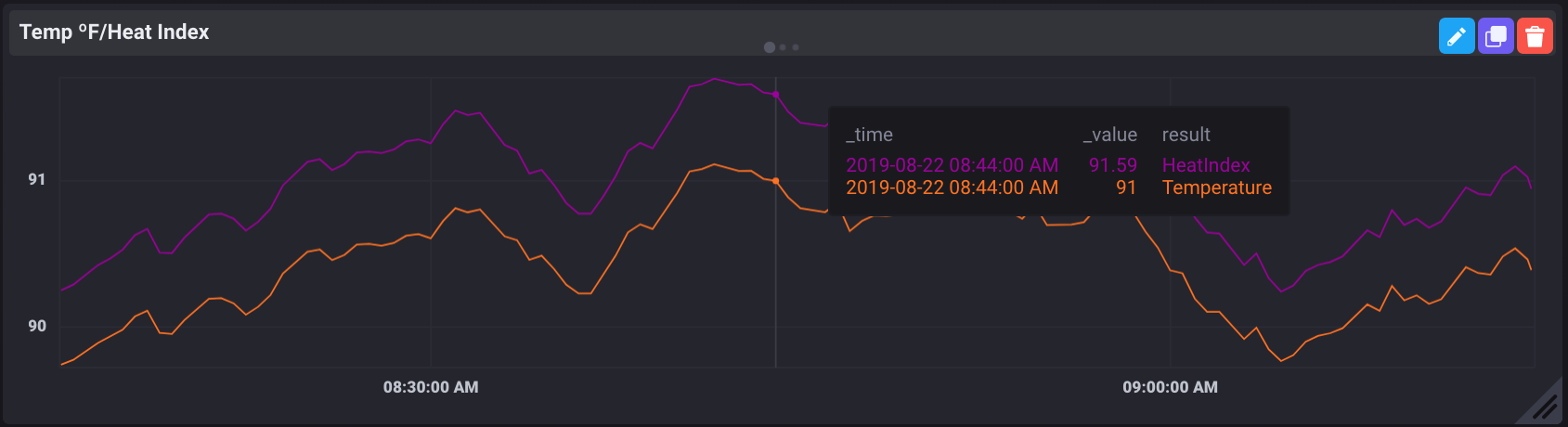Viewport: 1568px width, 427px height.
Task: Click the orange Temperature point marker
Action: pyautogui.click(x=776, y=181)
